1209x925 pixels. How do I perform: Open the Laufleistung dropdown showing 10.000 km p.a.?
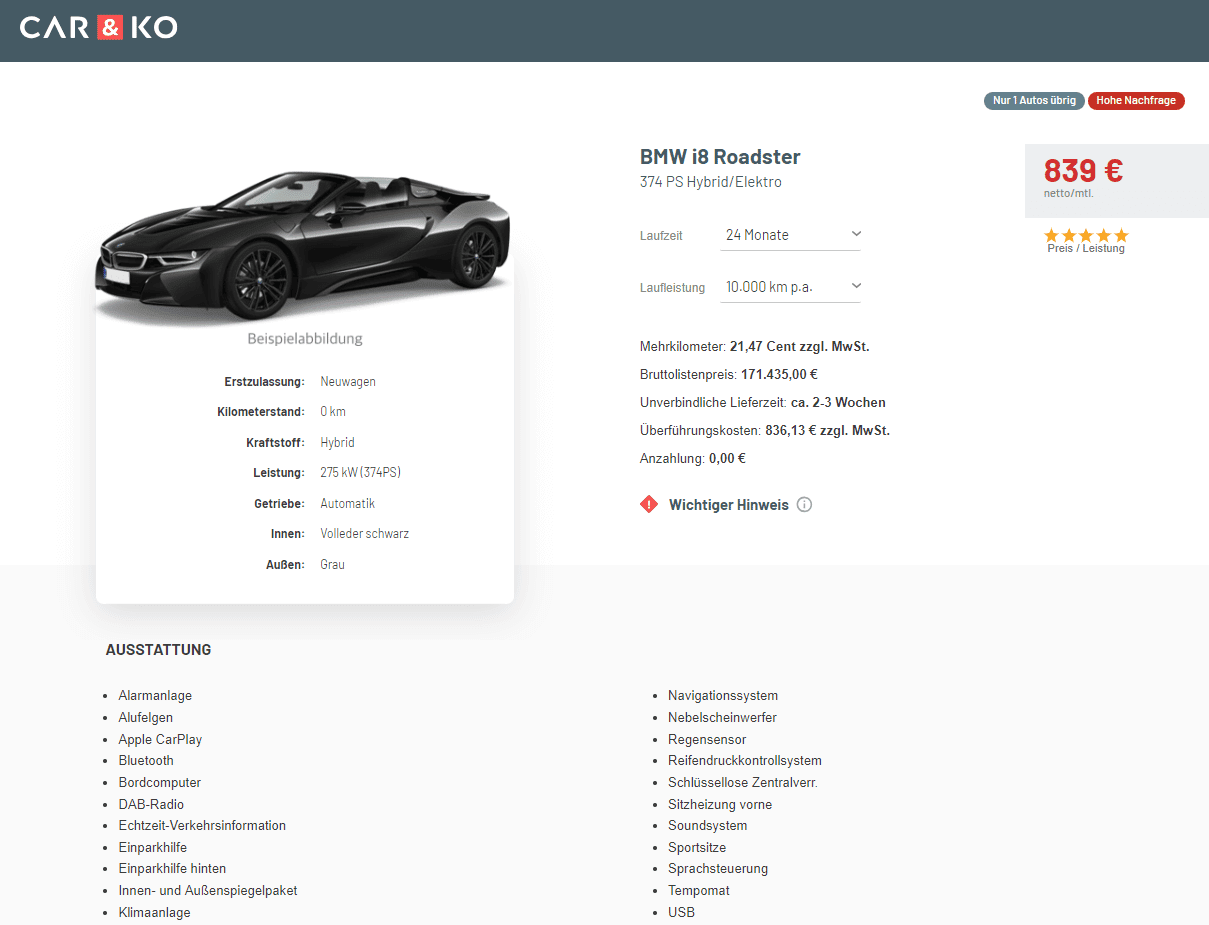pyautogui.click(x=791, y=287)
